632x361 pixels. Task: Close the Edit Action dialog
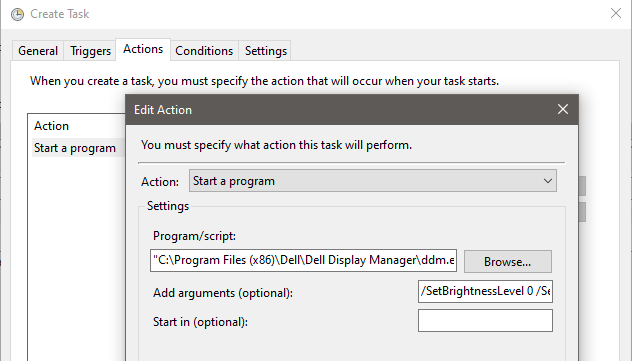tap(563, 109)
